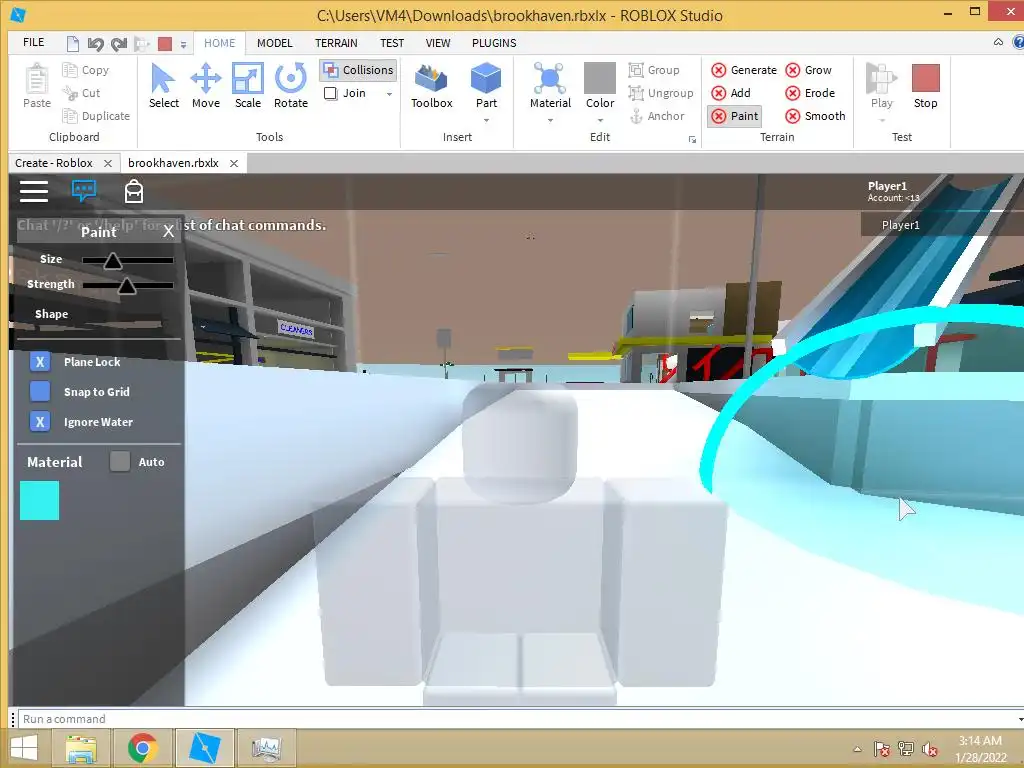
Task: Click the Undo arrow in quick access bar
Action: click(x=95, y=44)
